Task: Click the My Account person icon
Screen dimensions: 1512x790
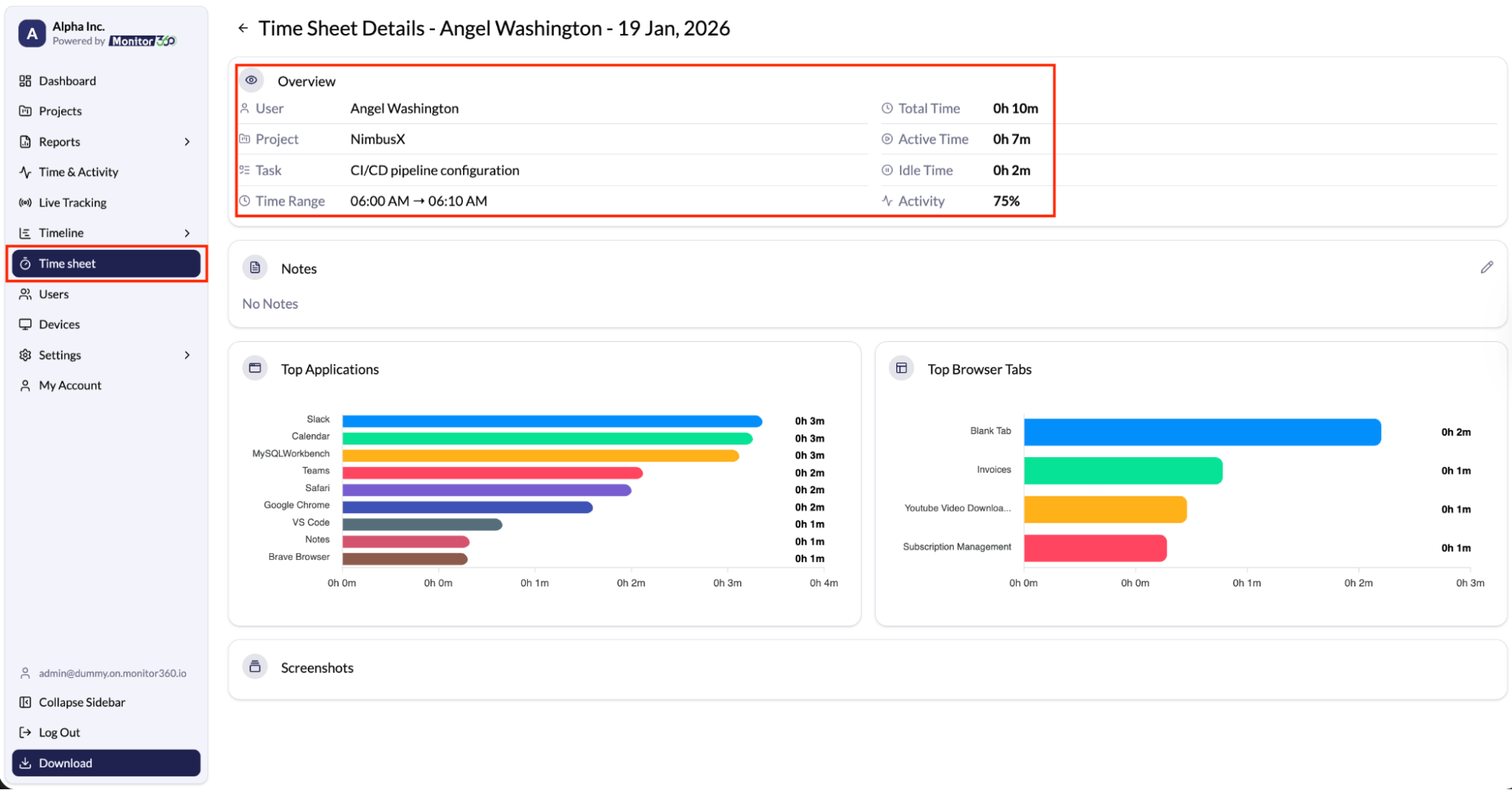Action: [x=25, y=385]
